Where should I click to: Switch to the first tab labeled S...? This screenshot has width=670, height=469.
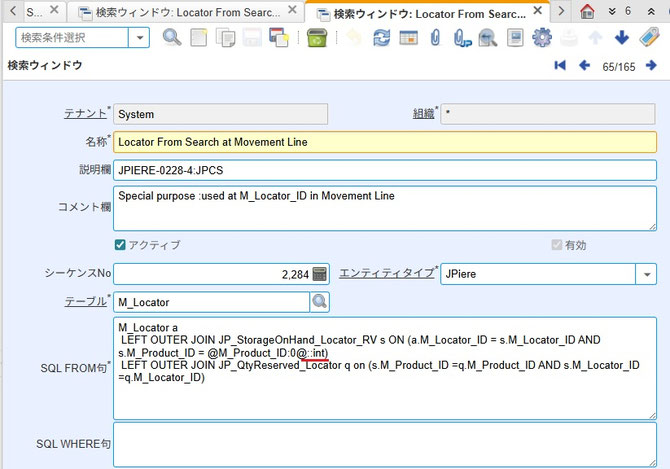pyautogui.click(x=34, y=12)
